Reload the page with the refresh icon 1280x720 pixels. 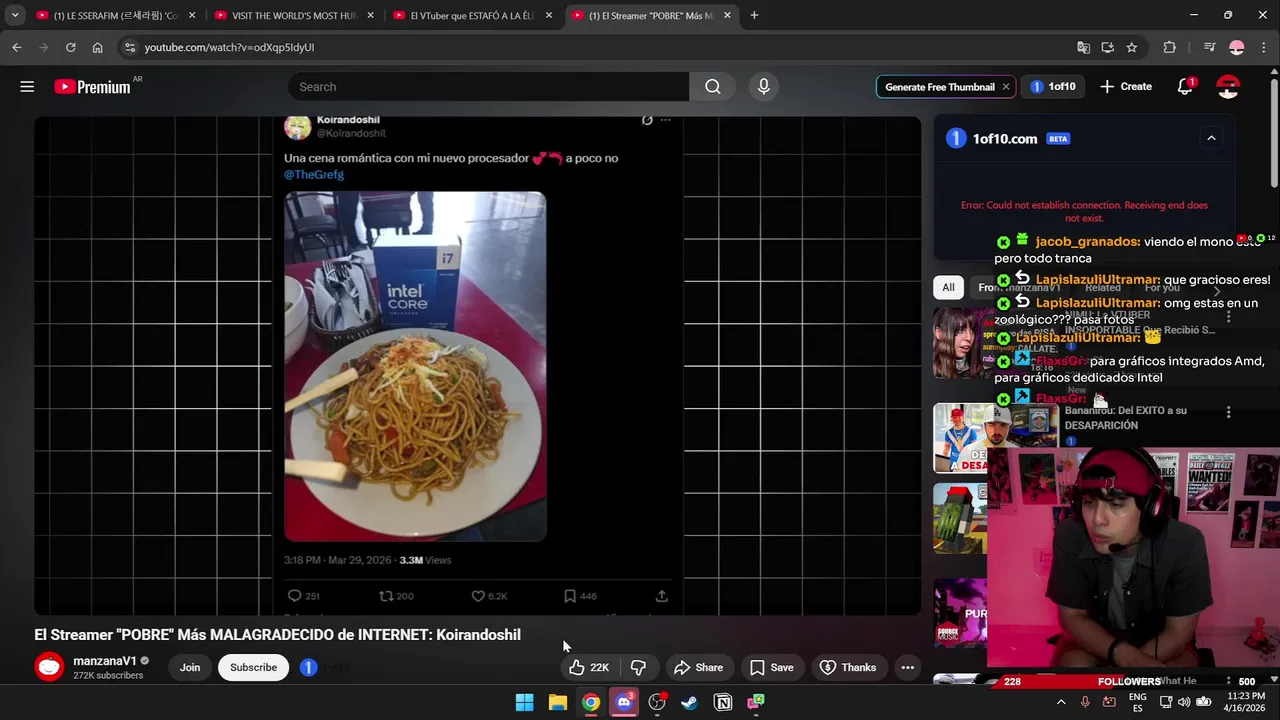click(x=71, y=47)
